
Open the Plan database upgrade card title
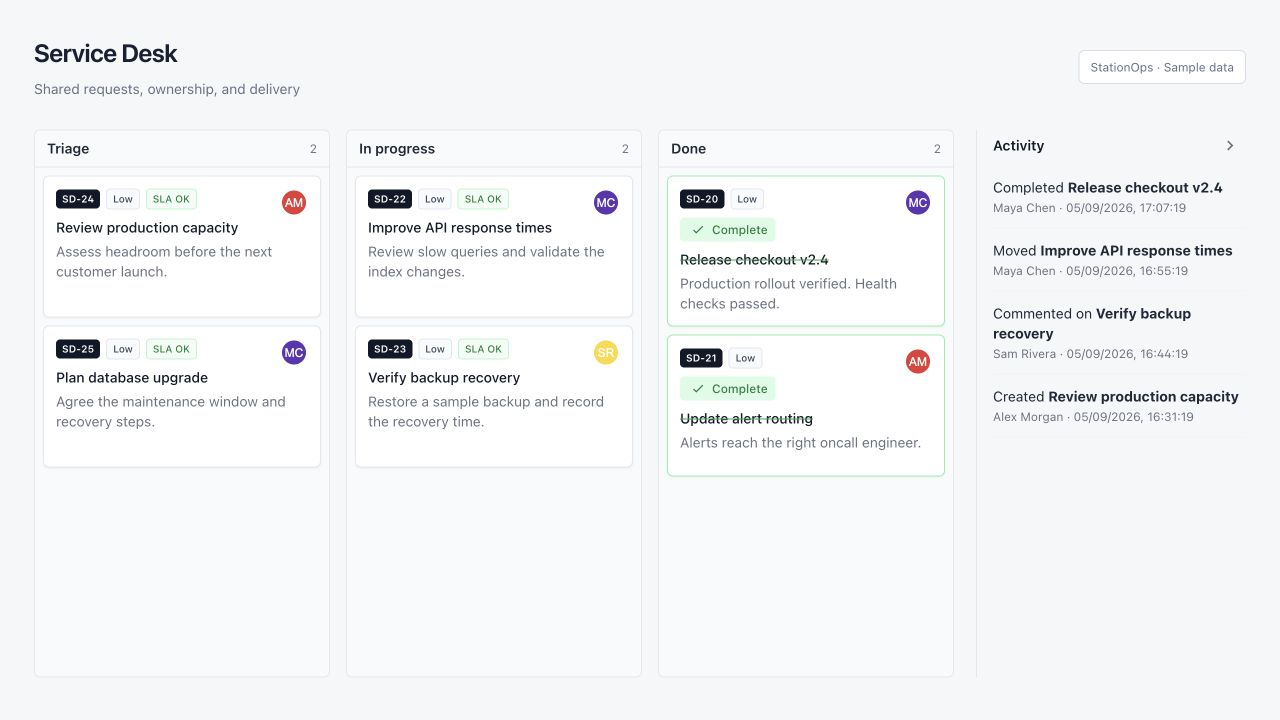click(132, 378)
